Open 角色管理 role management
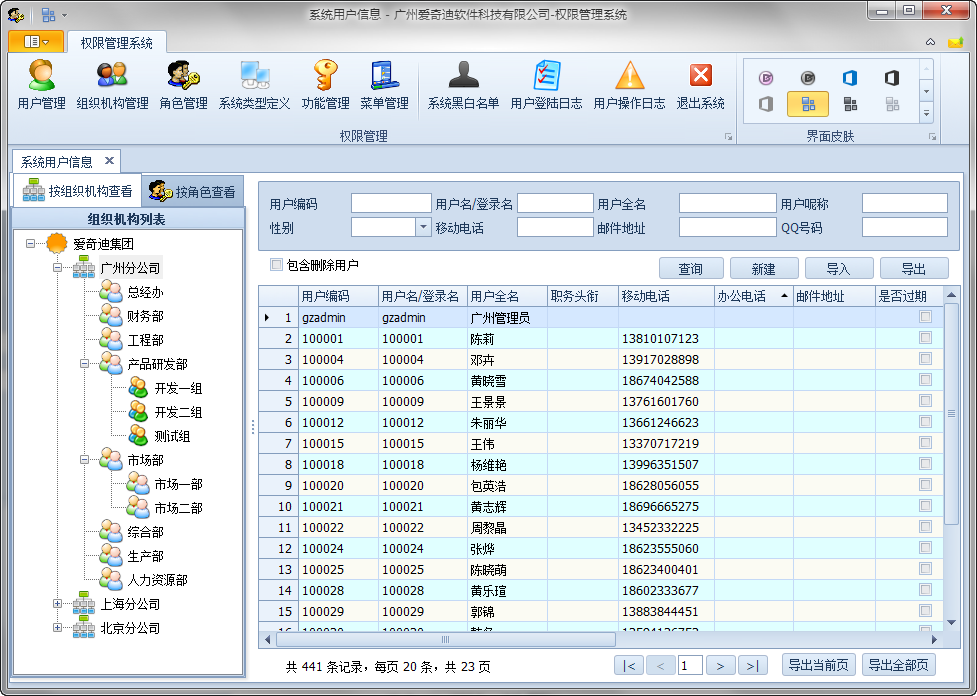Screen dimensions: 977x696 (183, 85)
